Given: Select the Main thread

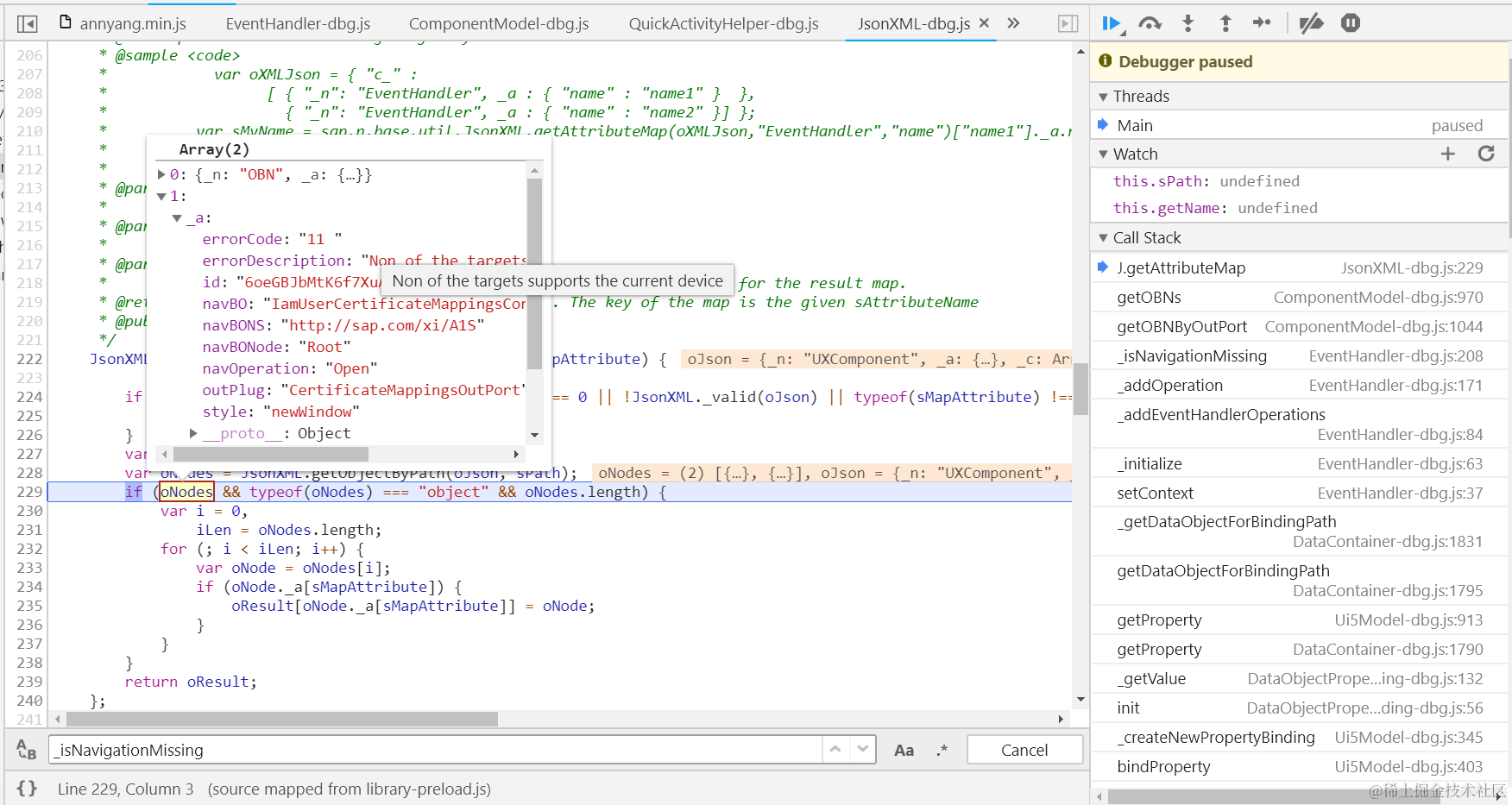Looking at the screenshot, I should pos(1300,125).
